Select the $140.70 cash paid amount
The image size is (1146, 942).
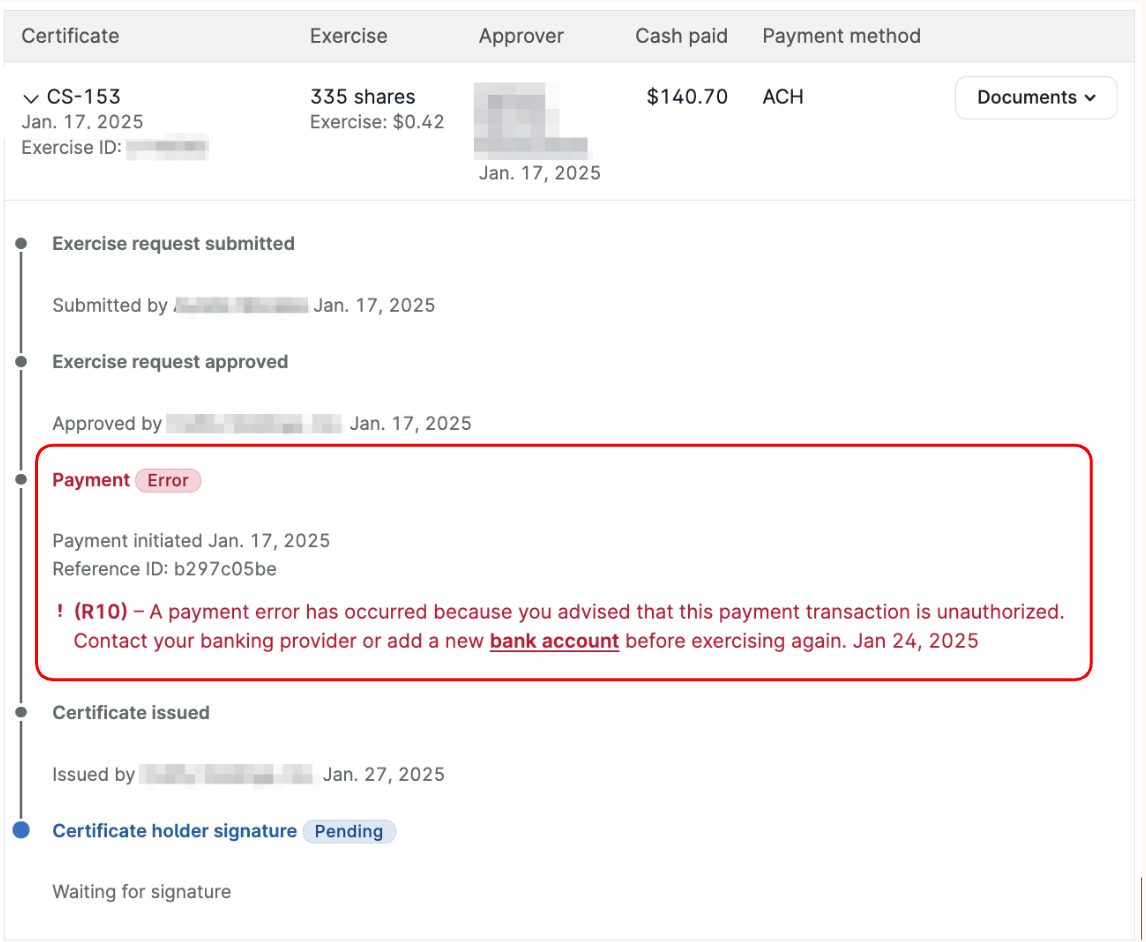tap(687, 96)
